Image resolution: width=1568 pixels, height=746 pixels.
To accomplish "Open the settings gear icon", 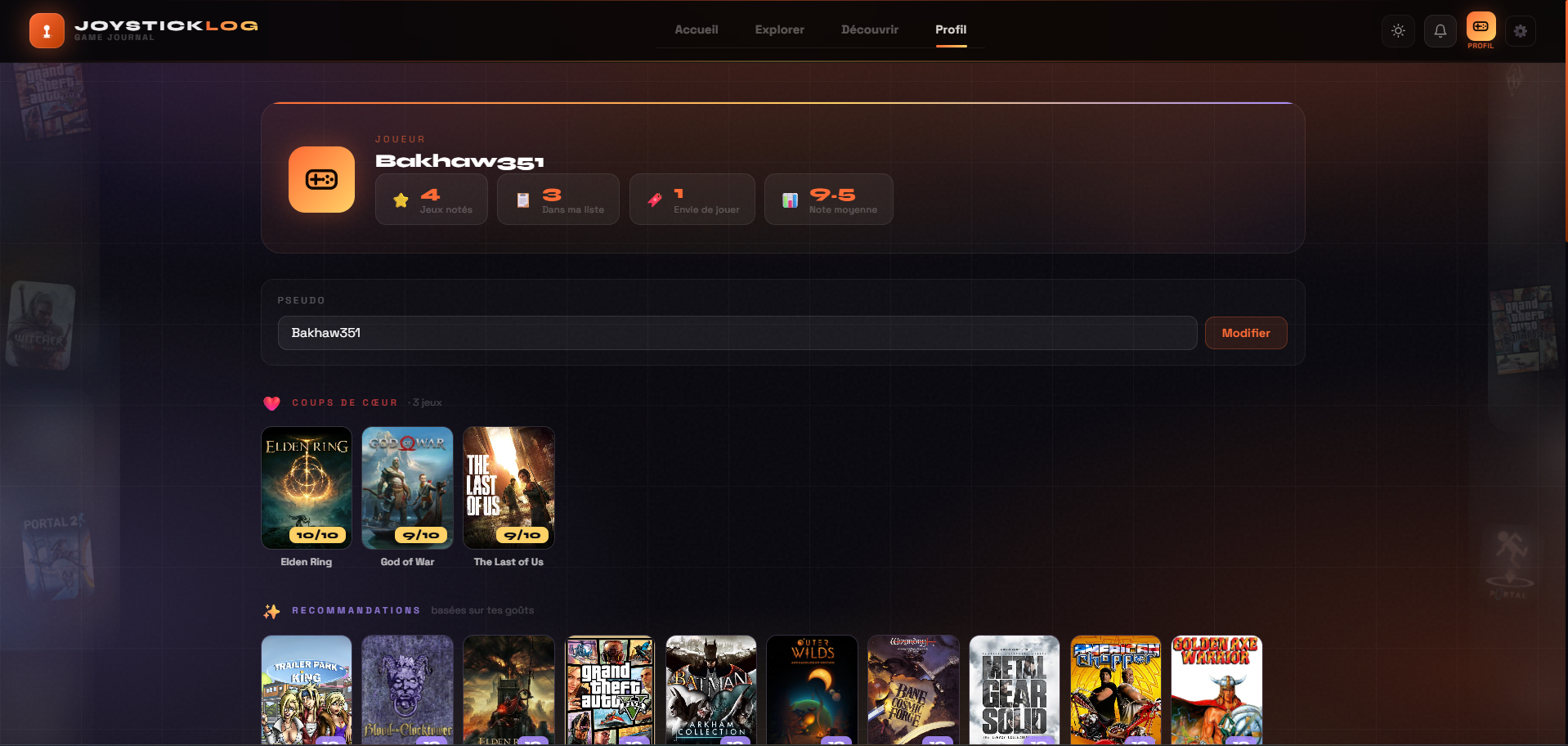I will pyautogui.click(x=1520, y=31).
